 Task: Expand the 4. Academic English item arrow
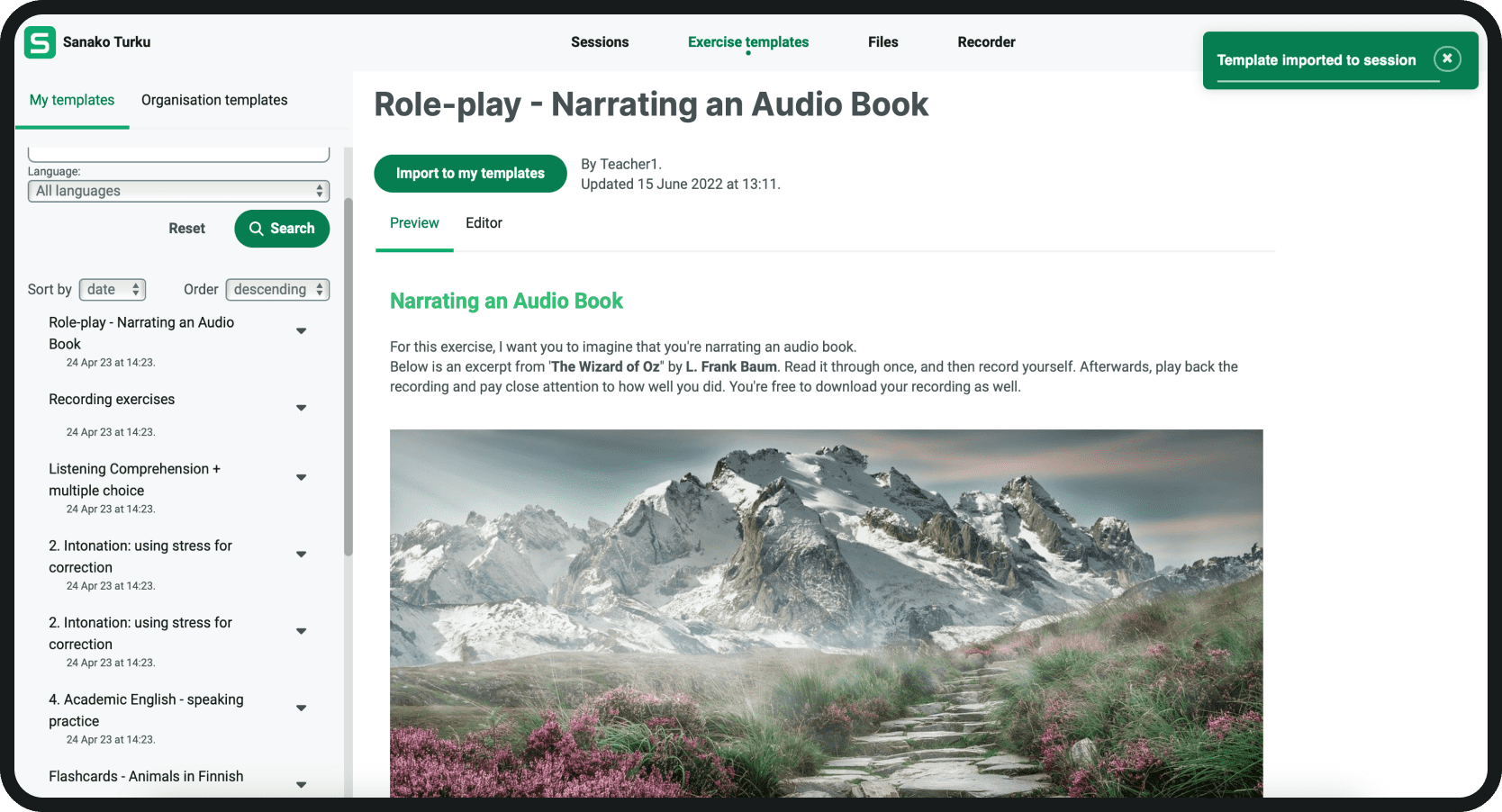302,708
